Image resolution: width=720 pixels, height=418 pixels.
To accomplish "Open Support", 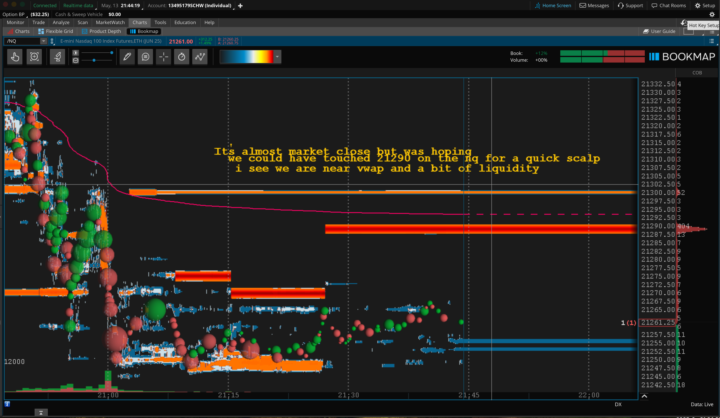I will [630, 6].
